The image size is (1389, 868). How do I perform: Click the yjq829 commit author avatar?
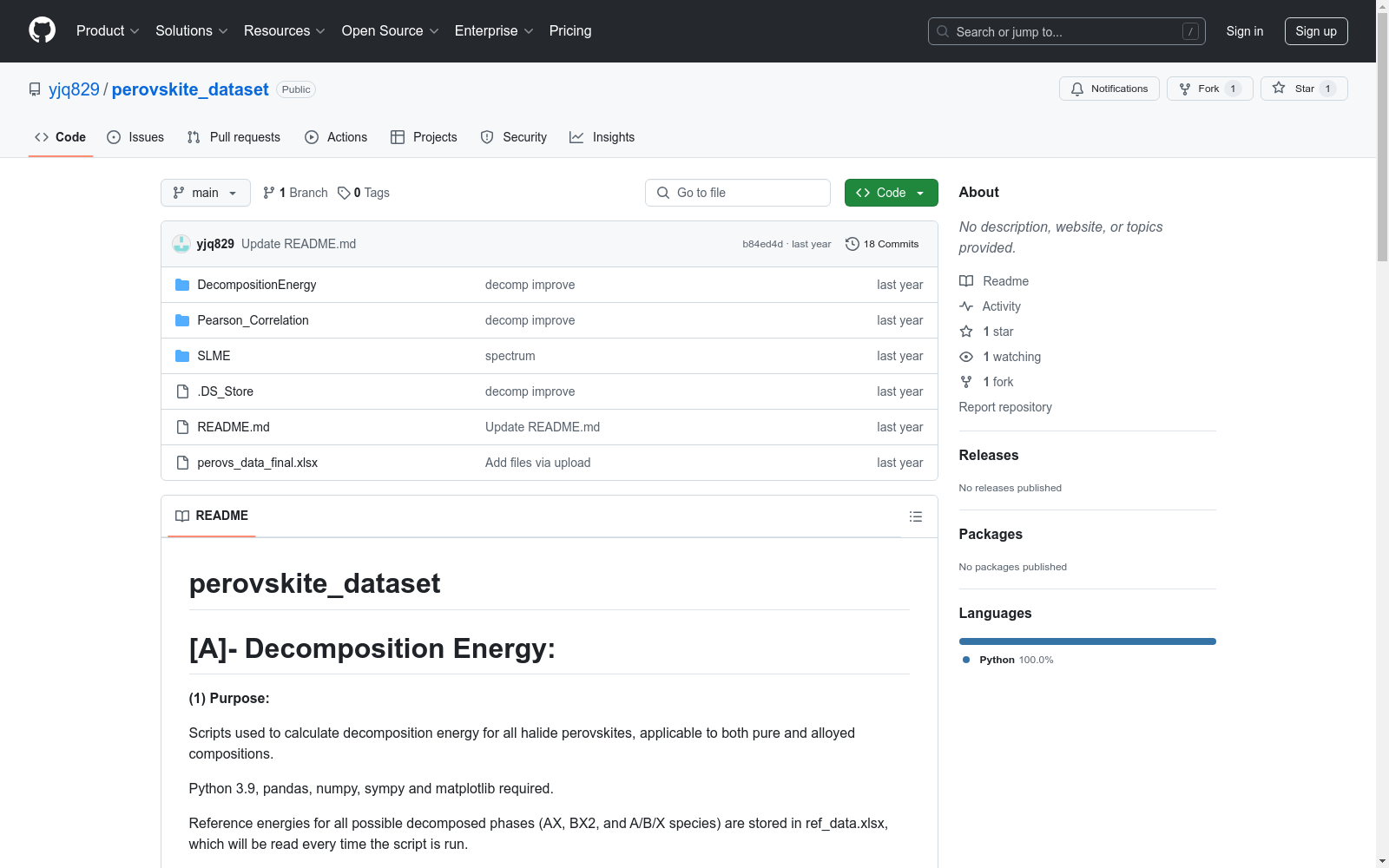coord(181,244)
